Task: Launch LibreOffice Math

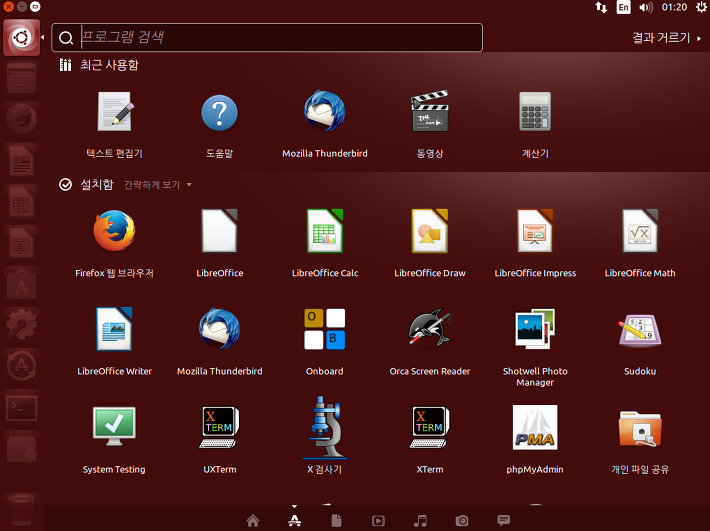Action: coord(640,230)
